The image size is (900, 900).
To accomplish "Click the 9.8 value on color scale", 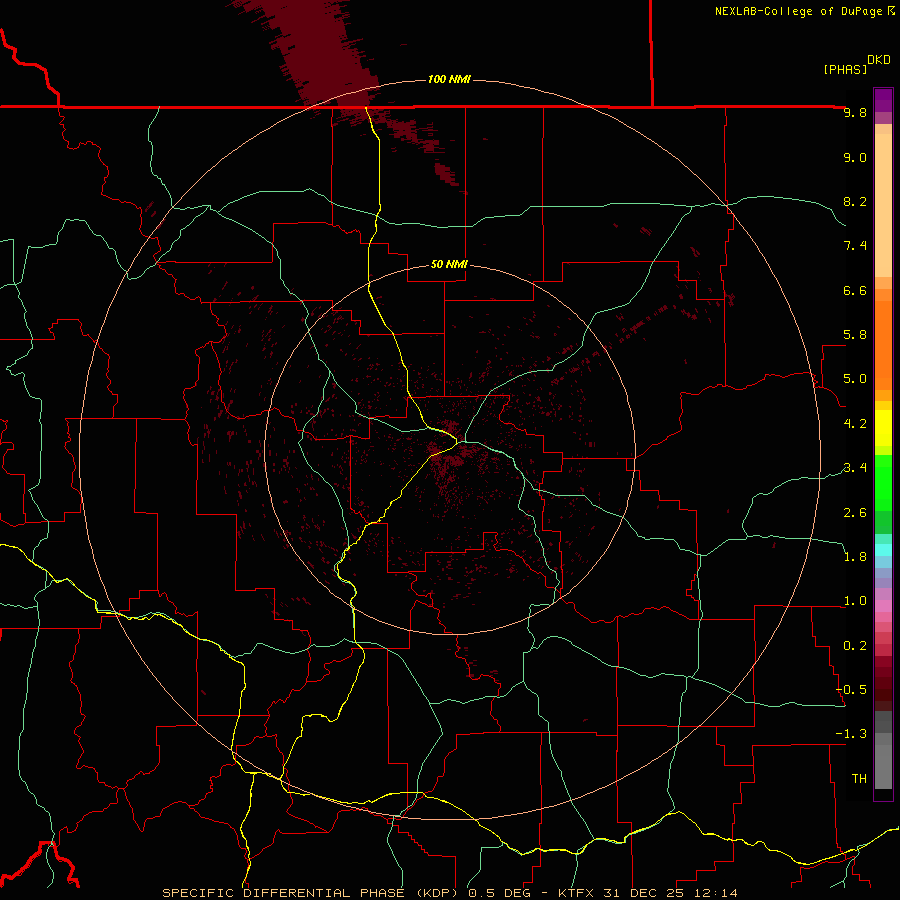I will tap(855, 113).
